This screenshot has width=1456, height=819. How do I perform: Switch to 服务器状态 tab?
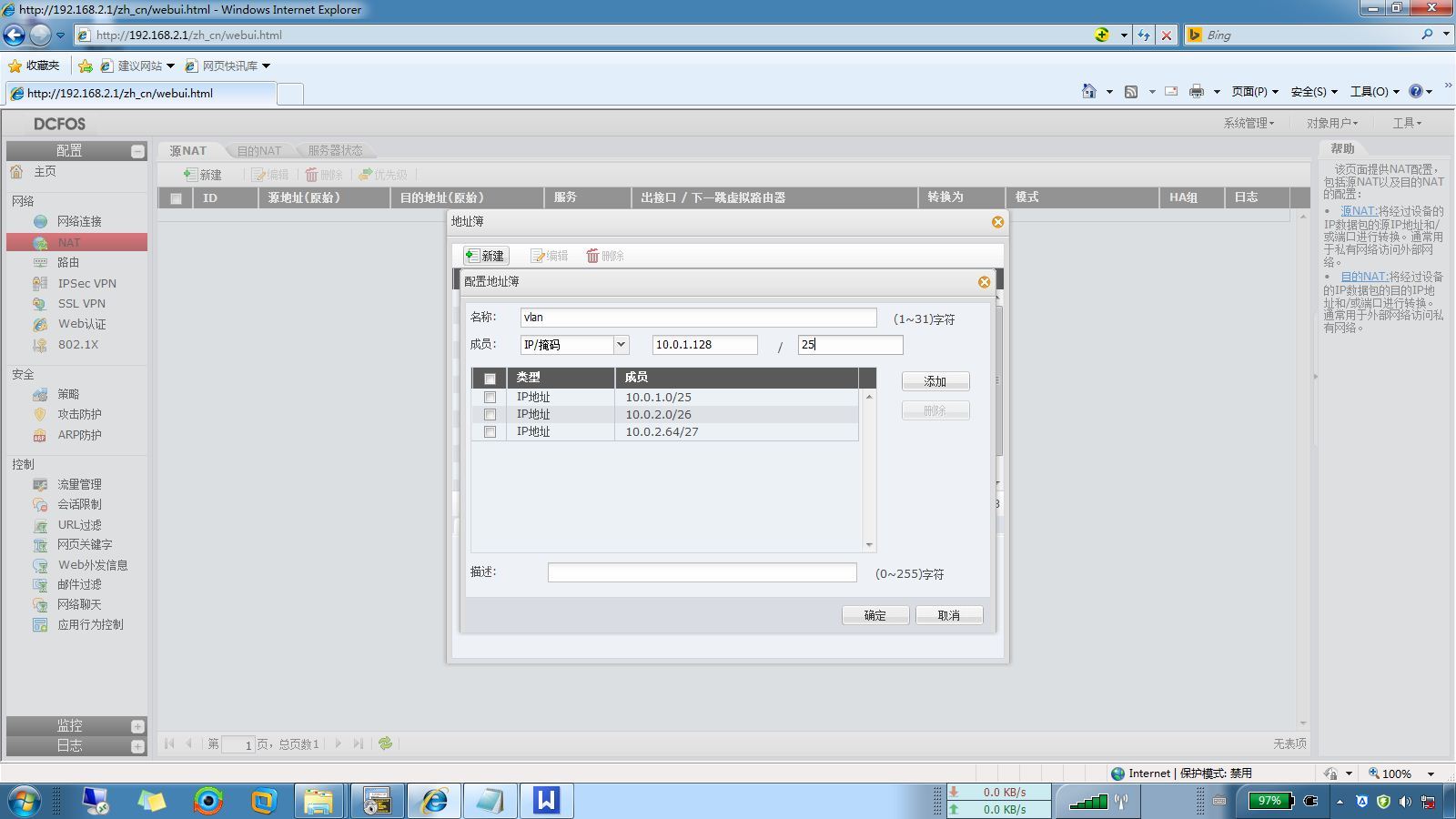click(335, 151)
